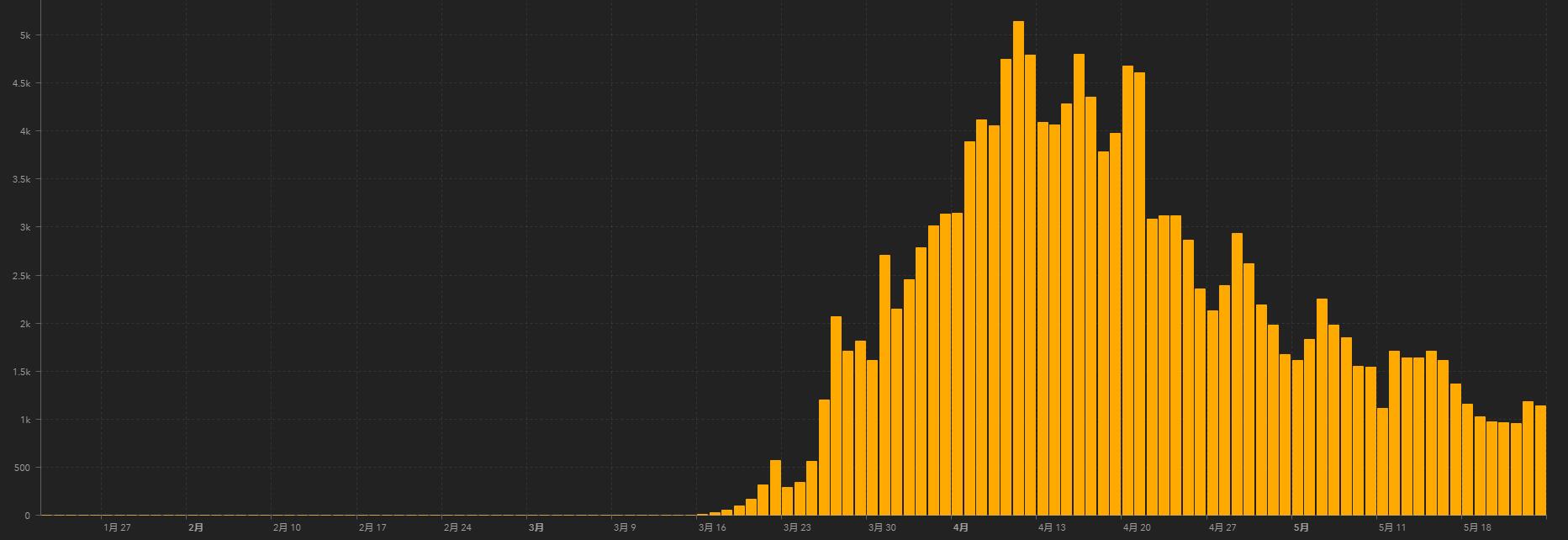Click the '1k' y-axis label
1568x540 pixels.
coord(24,420)
